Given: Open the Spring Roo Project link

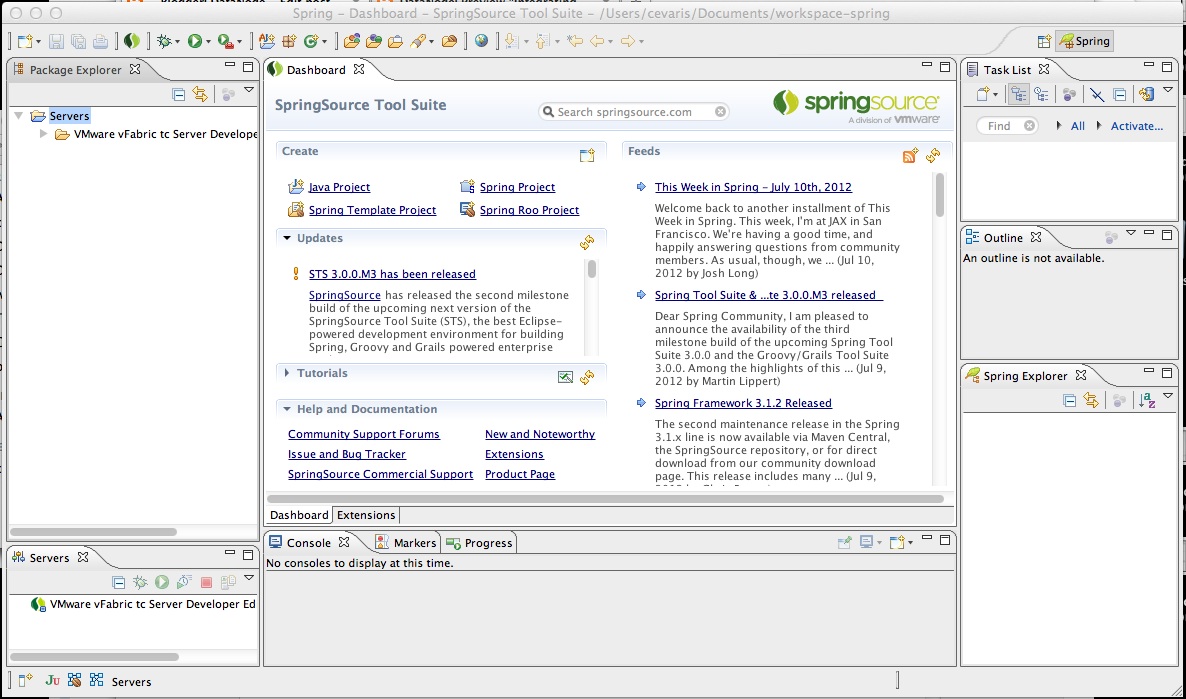Looking at the screenshot, I should tap(529, 210).
